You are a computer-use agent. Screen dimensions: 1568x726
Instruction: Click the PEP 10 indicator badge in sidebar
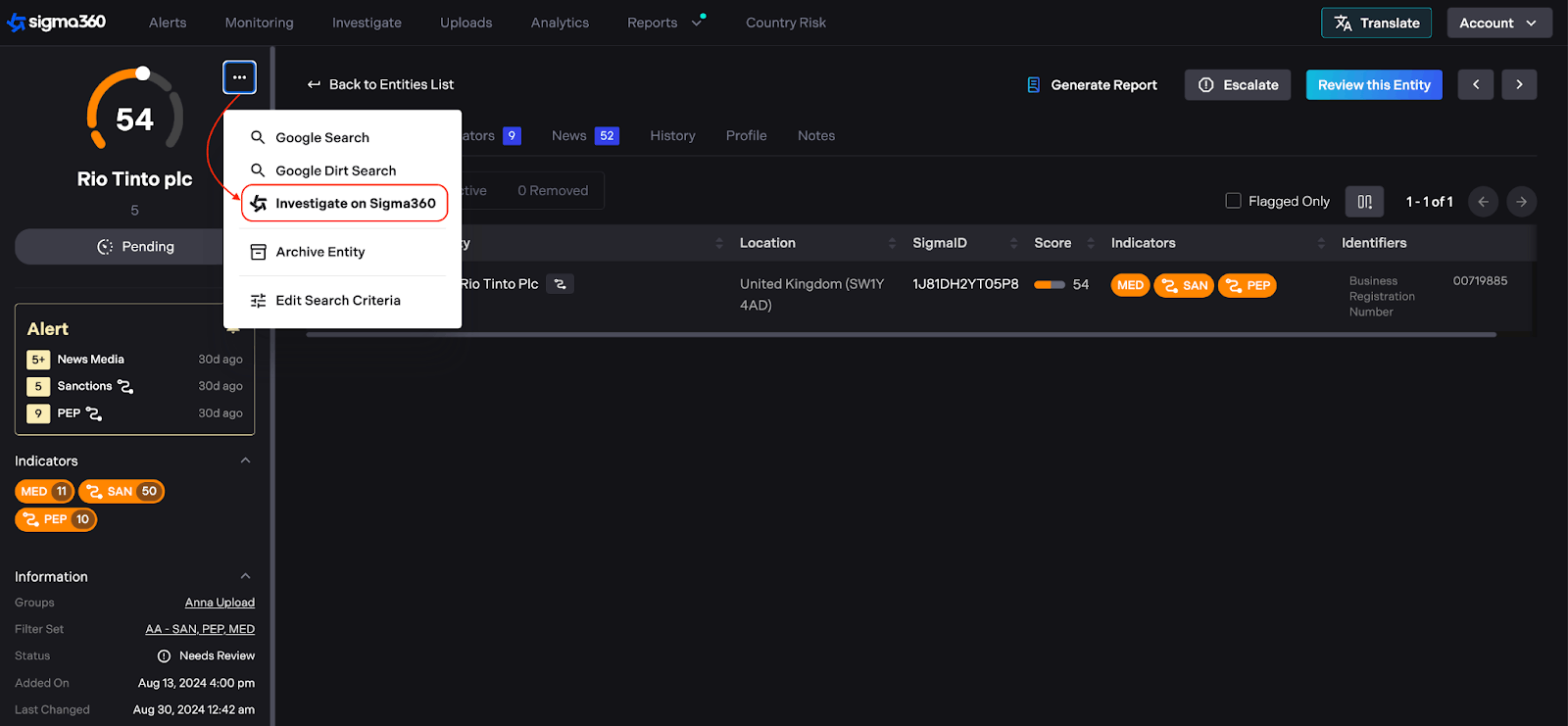56,520
